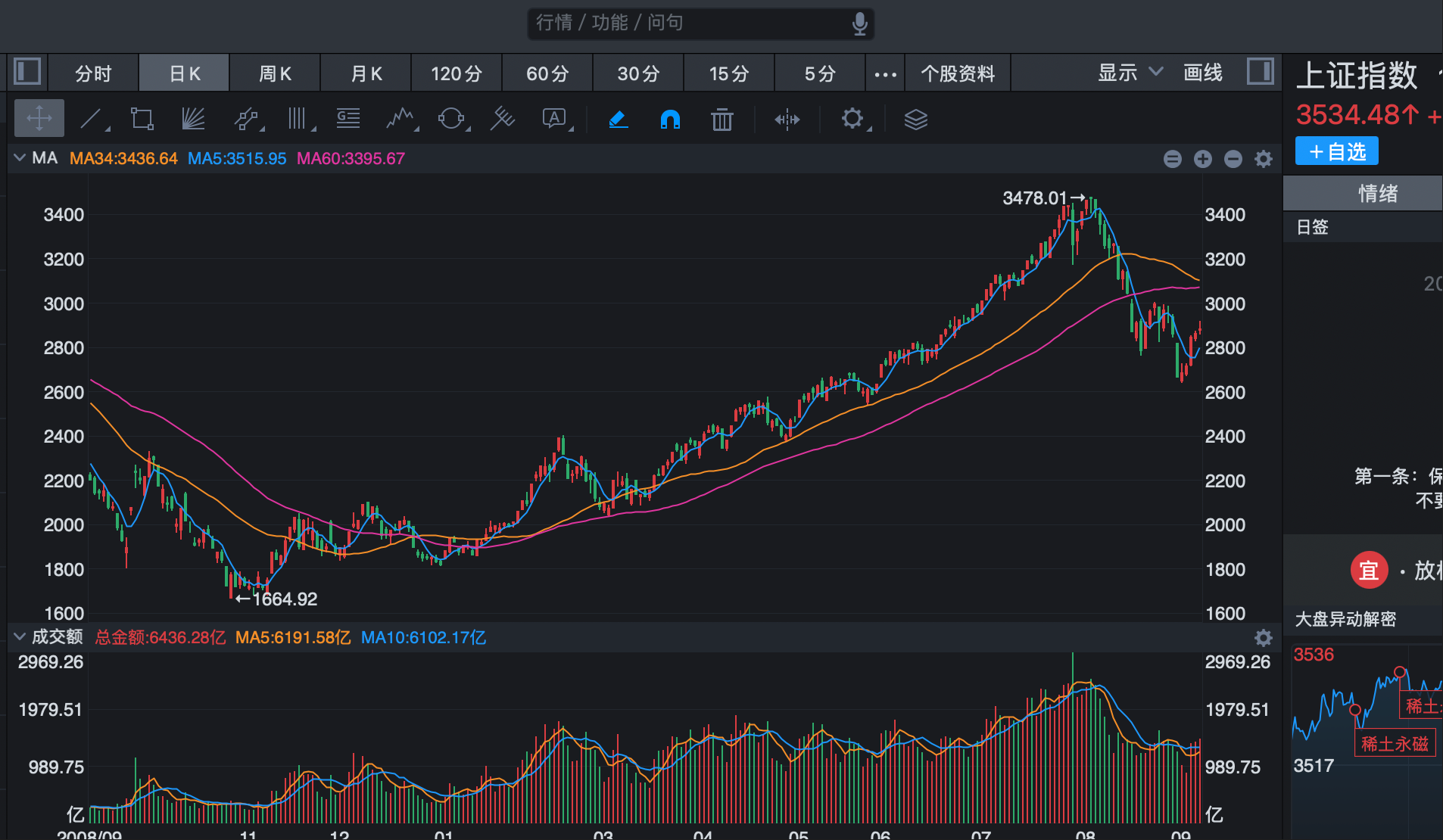Switch to the 分时 tab
This screenshot has width=1443, height=840.
(x=93, y=73)
